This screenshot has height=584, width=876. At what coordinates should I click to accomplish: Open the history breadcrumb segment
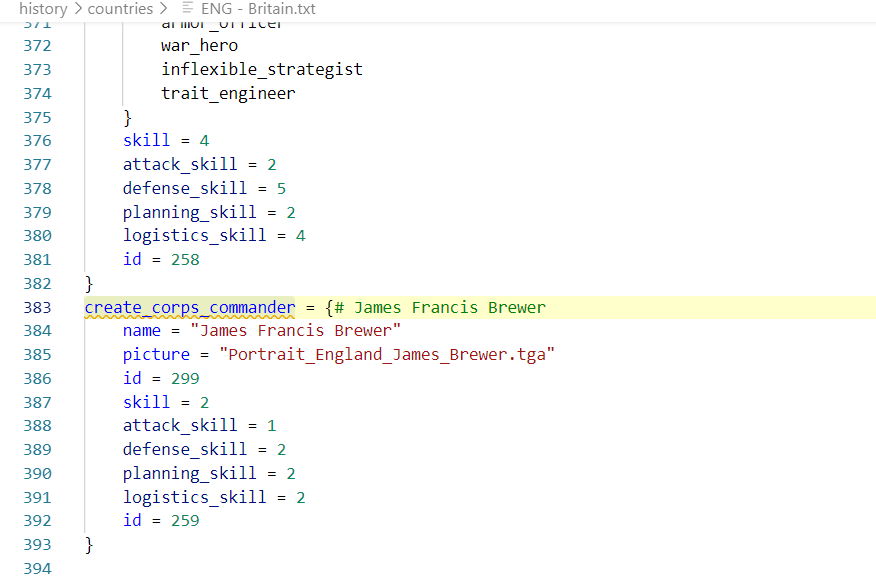pyautogui.click(x=43, y=9)
